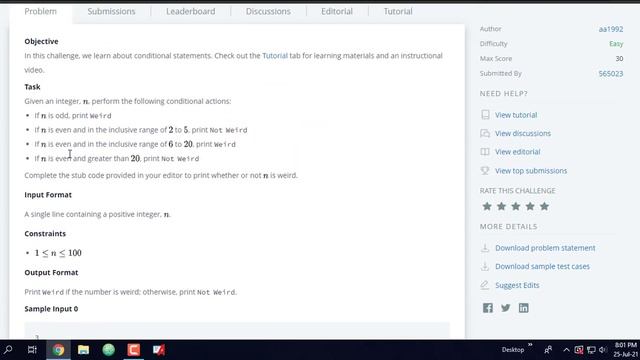The image size is (640, 360).
Task: Click the 565023 submitted-by count
Action: (x=611, y=73)
